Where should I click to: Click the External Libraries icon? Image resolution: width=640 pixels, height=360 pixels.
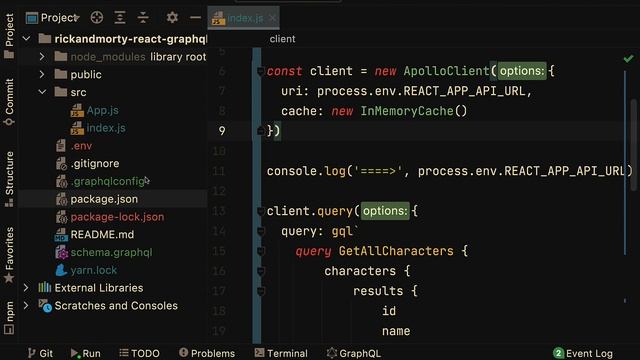pos(44,287)
